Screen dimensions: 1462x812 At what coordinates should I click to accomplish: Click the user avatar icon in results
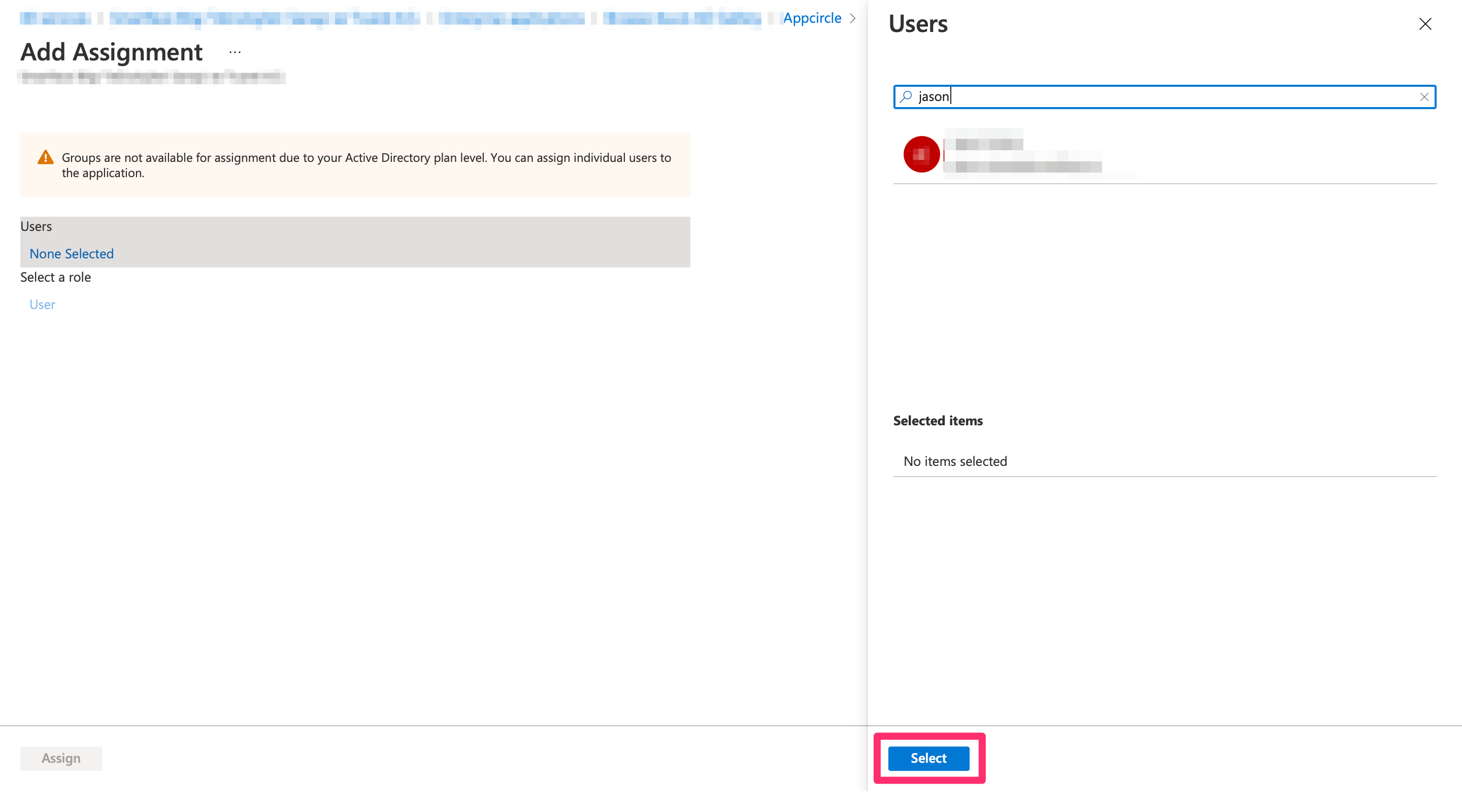coord(921,154)
